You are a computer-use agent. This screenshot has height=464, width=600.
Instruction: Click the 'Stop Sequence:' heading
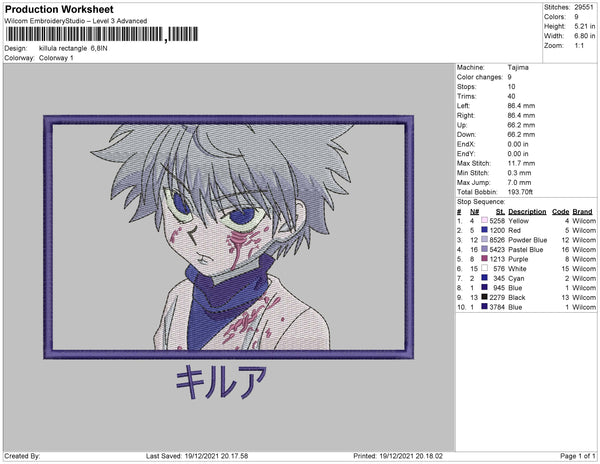481,202
